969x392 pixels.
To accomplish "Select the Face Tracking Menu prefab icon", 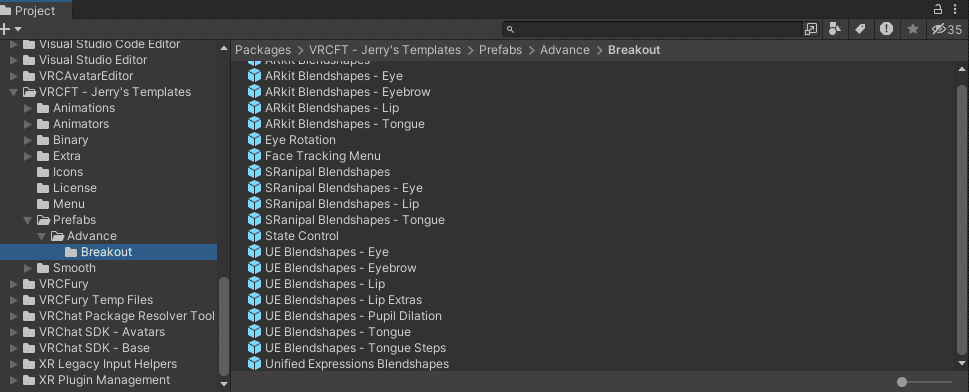I will pyautogui.click(x=254, y=156).
